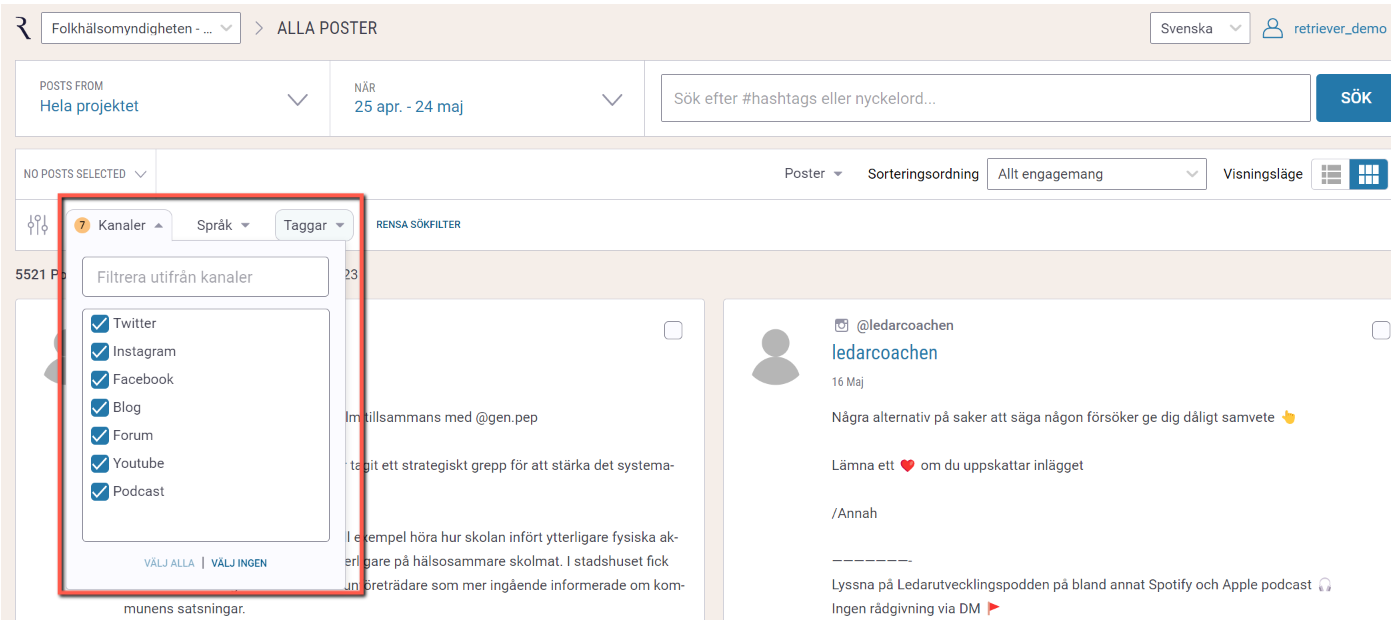Uncheck the Instagram channel checkbox
The image size is (1391, 624).
[100, 351]
